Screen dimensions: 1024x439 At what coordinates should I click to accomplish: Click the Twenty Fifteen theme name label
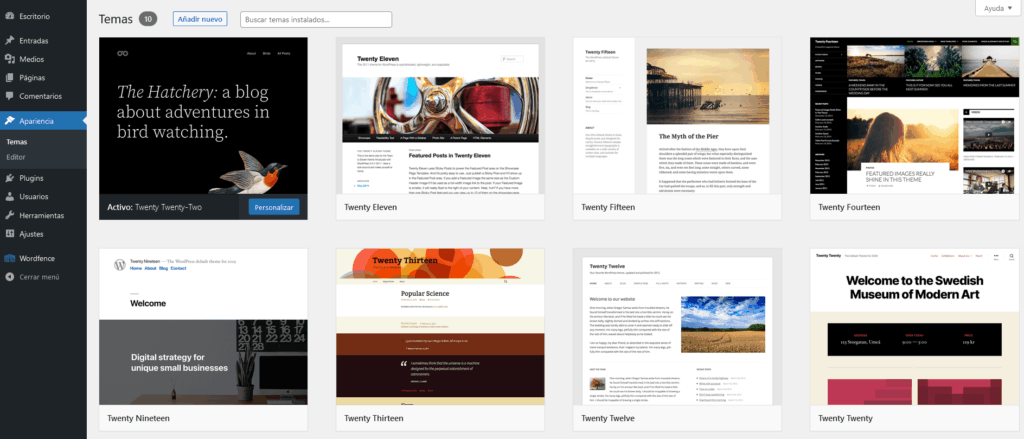coord(608,207)
